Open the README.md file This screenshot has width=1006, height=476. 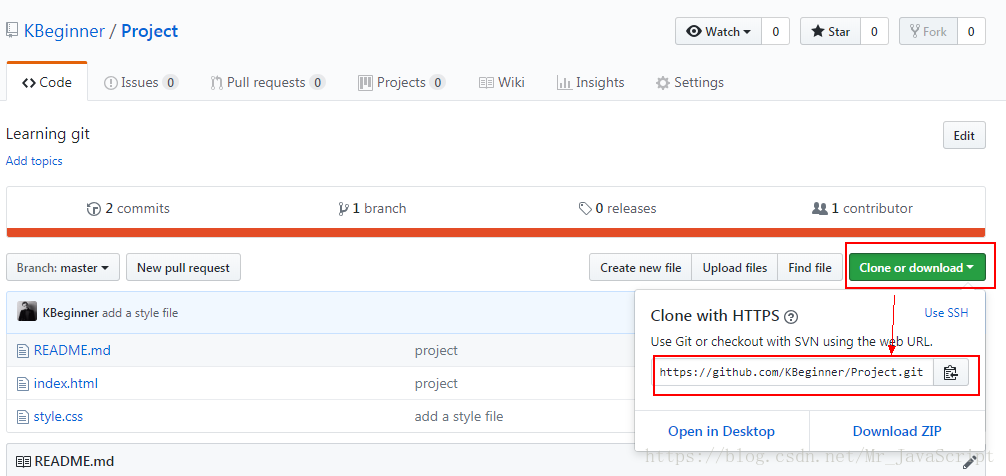(x=72, y=351)
